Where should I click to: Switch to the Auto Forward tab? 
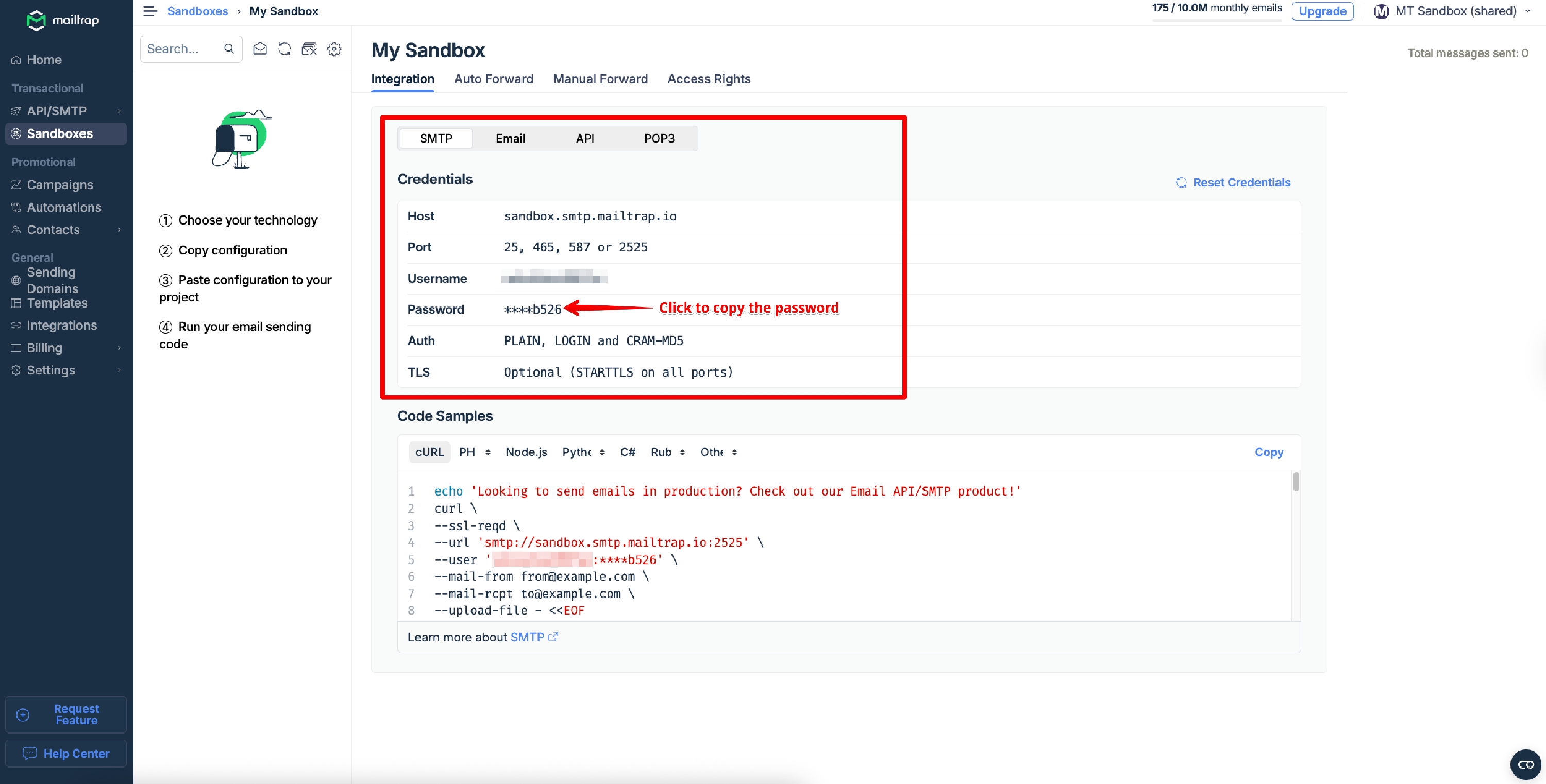click(493, 79)
